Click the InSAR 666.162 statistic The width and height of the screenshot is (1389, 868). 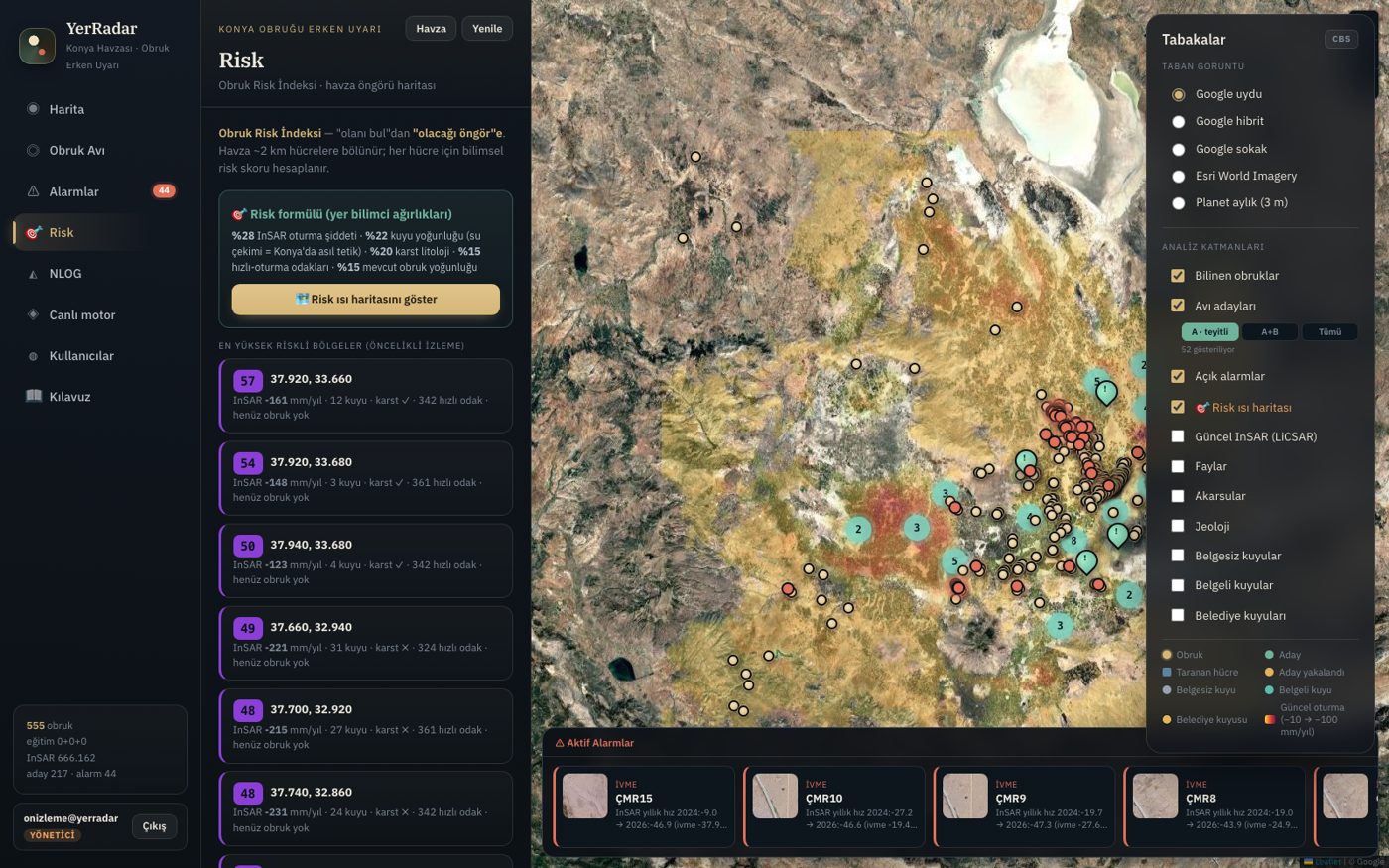click(61, 758)
